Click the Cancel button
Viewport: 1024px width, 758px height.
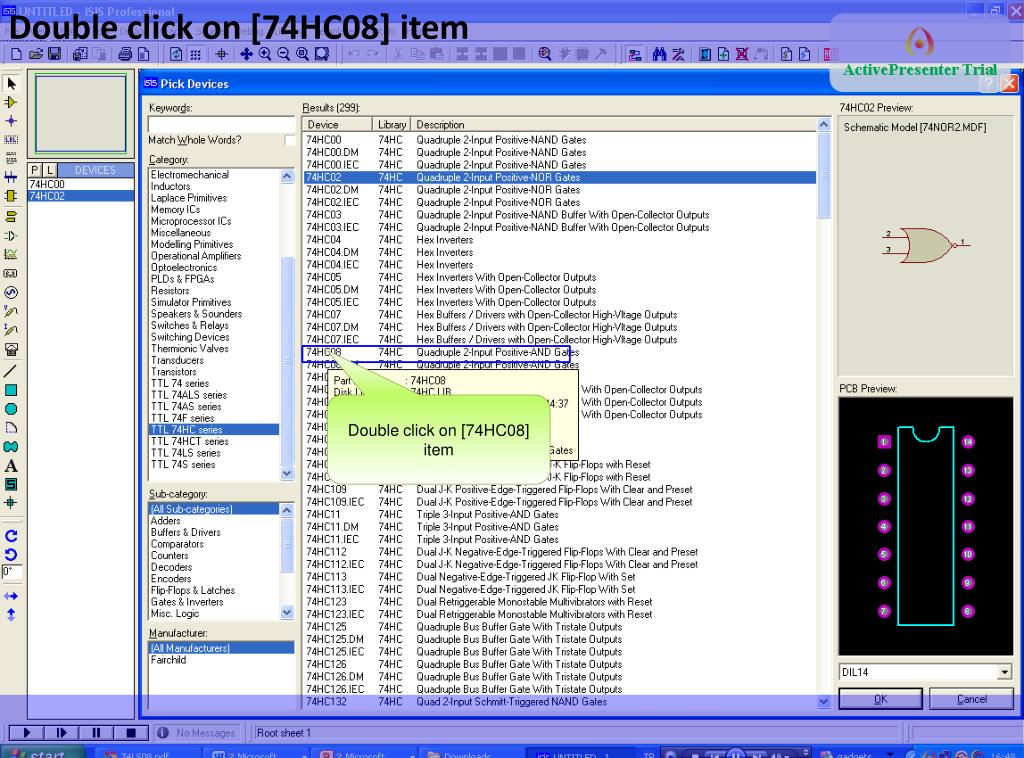pyautogui.click(x=971, y=699)
